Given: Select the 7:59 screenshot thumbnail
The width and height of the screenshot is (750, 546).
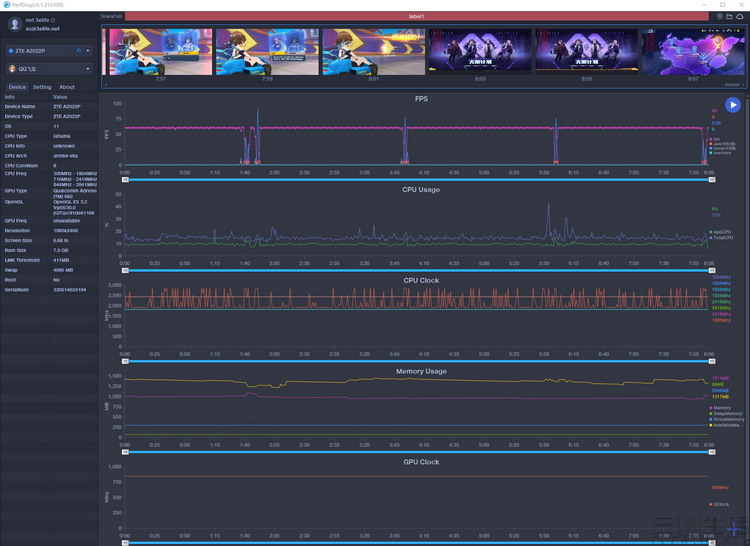Looking at the screenshot, I should pyautogui.click(x=267, y=52).
